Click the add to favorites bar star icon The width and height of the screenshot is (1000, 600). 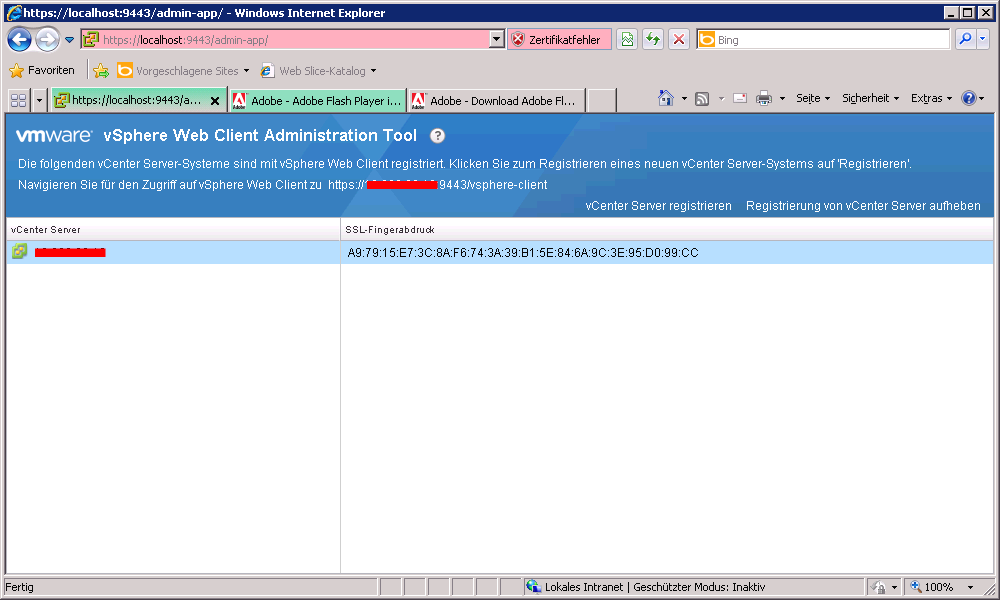(101, 71)
